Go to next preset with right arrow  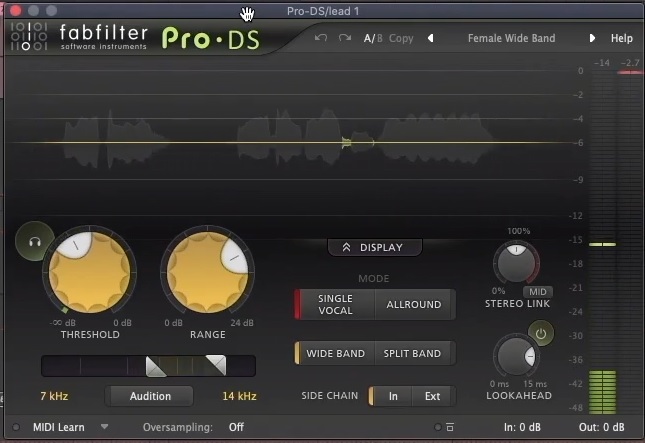click(x=592, y=38)
